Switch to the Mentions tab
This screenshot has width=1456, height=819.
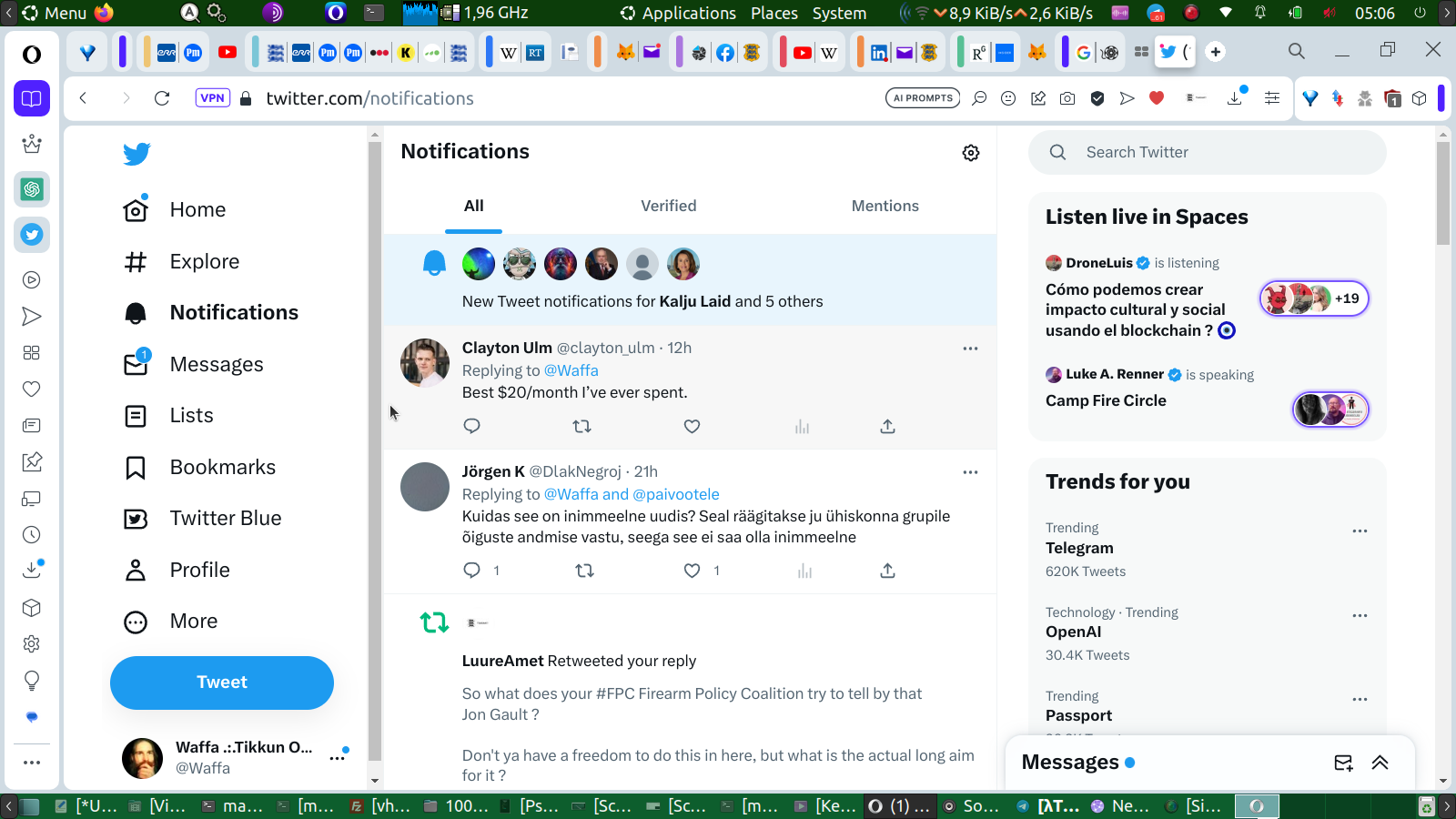pyautogui.click(x=885, y=207)
